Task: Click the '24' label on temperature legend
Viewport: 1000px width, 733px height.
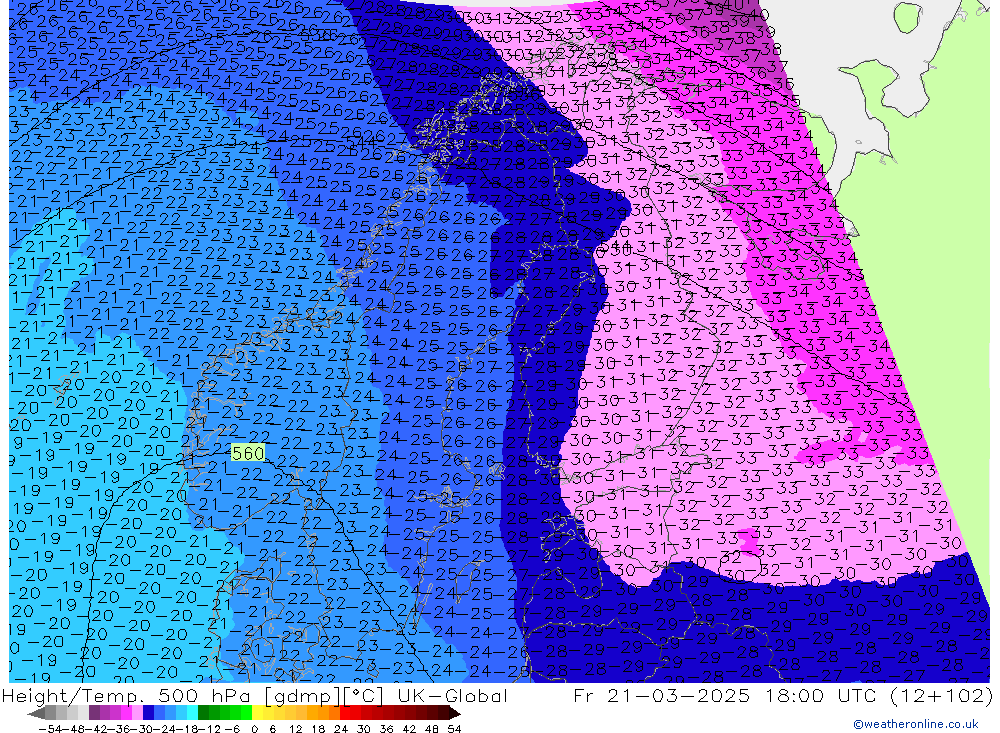Action: (341, 729)
